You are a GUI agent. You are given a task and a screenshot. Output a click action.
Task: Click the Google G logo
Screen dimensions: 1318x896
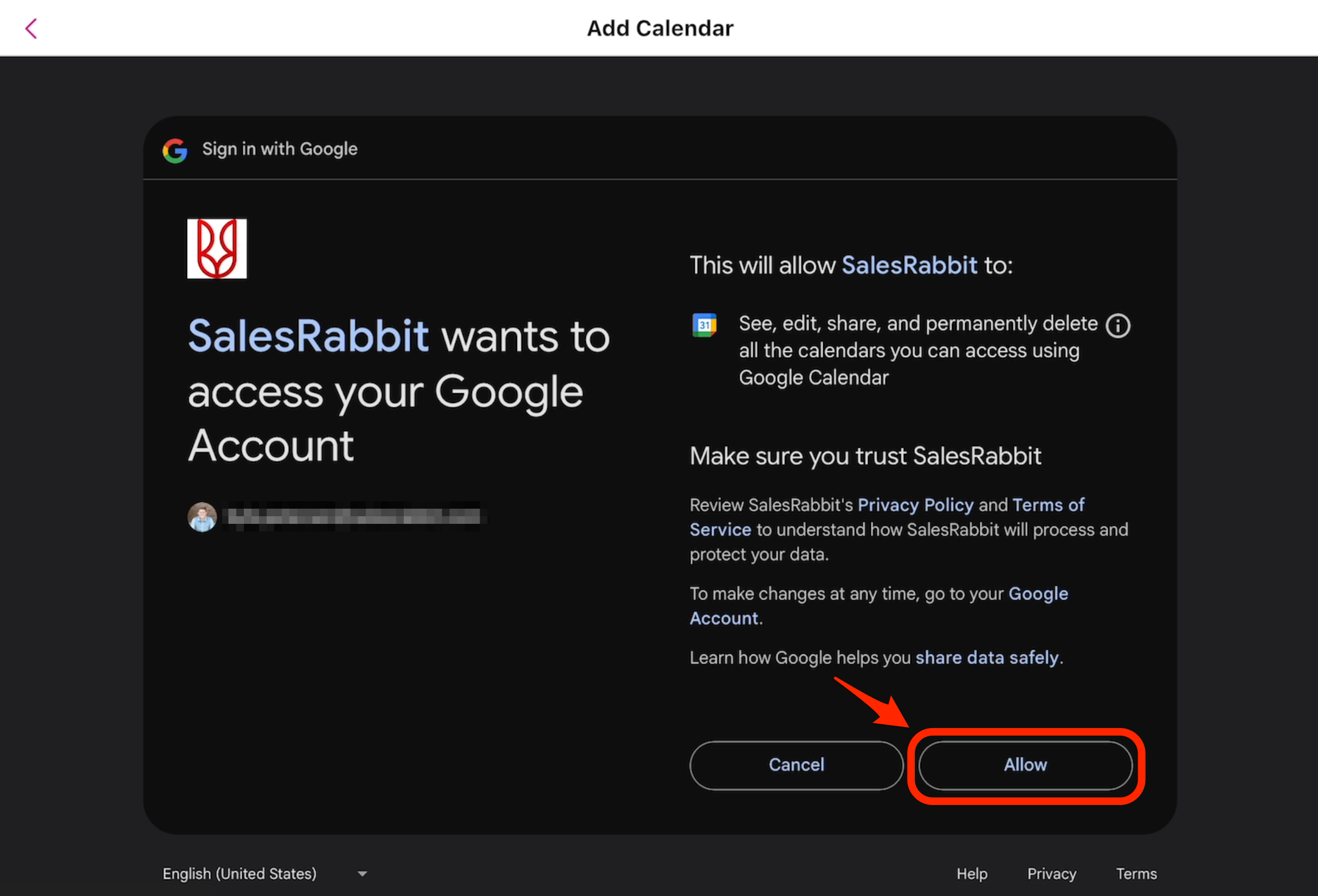(x=175, y=150)
